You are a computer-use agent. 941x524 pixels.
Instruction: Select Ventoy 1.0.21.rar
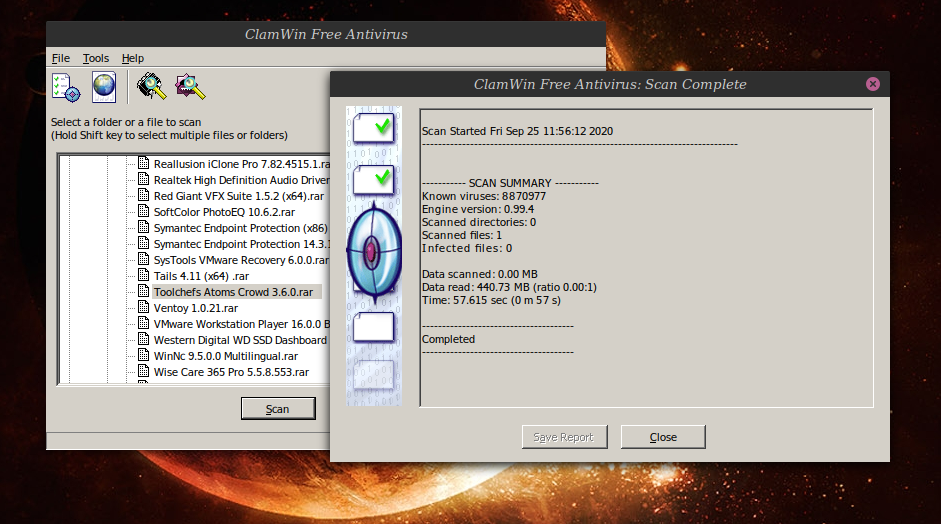click(x=196, y=308)
